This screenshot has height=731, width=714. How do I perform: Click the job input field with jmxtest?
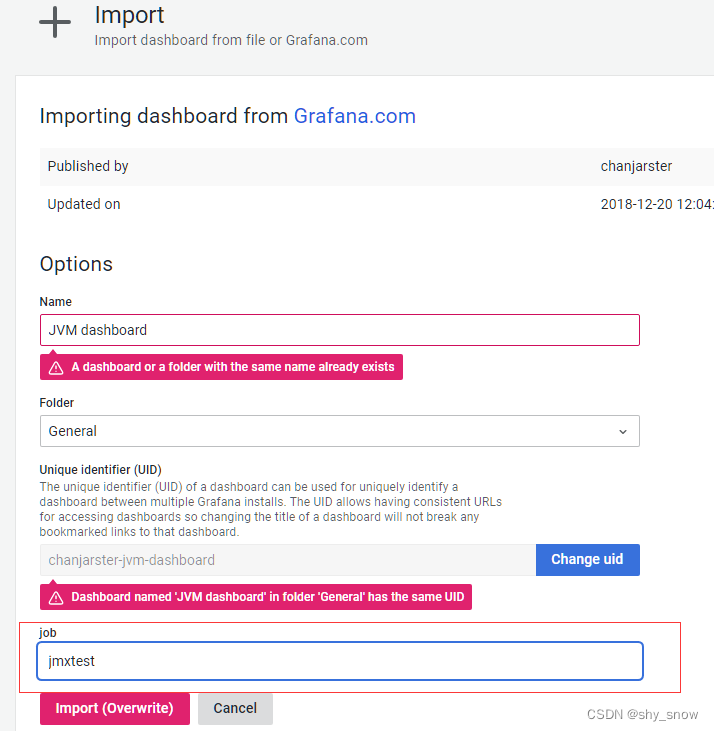click(340, 661)
